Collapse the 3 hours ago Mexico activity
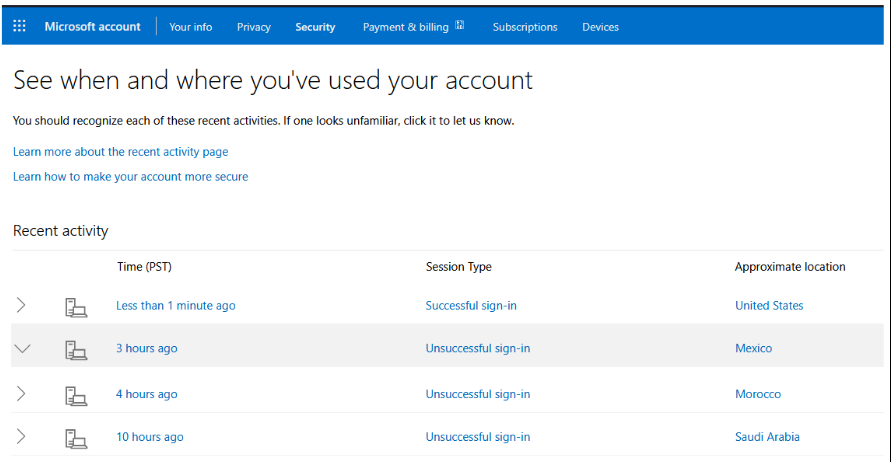The width and height of the screenshot is (891, 462). [22, 348]
